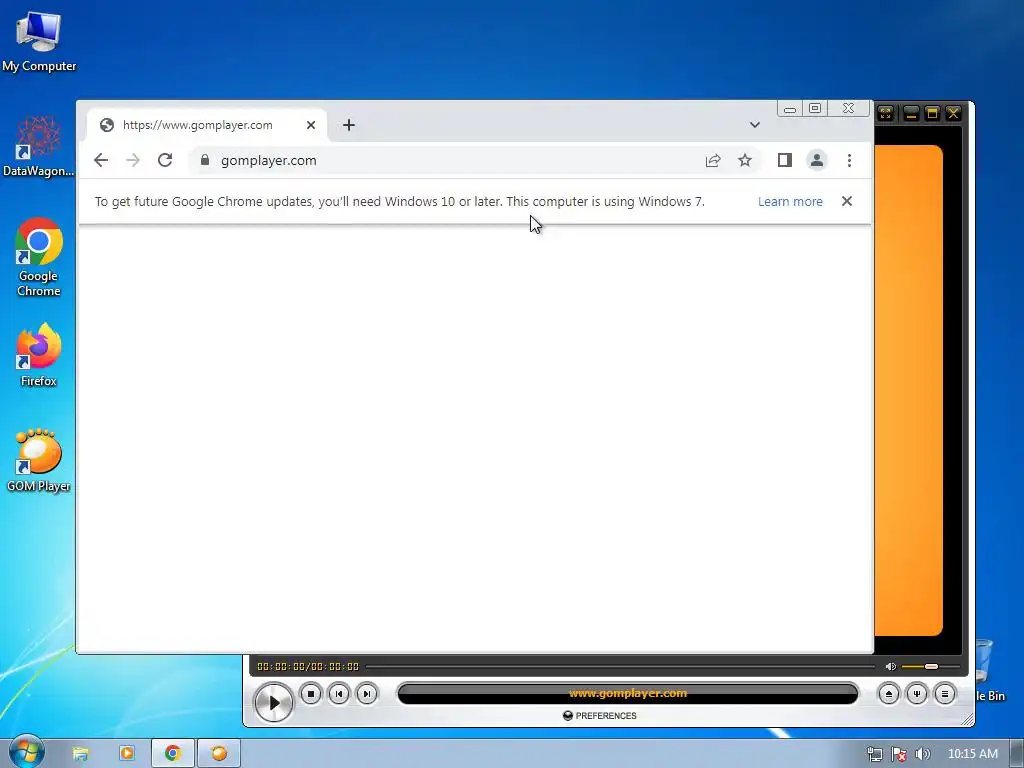The image size is (1024, 768).
Task: Click the share page icon in address bar
Action: 712,161
